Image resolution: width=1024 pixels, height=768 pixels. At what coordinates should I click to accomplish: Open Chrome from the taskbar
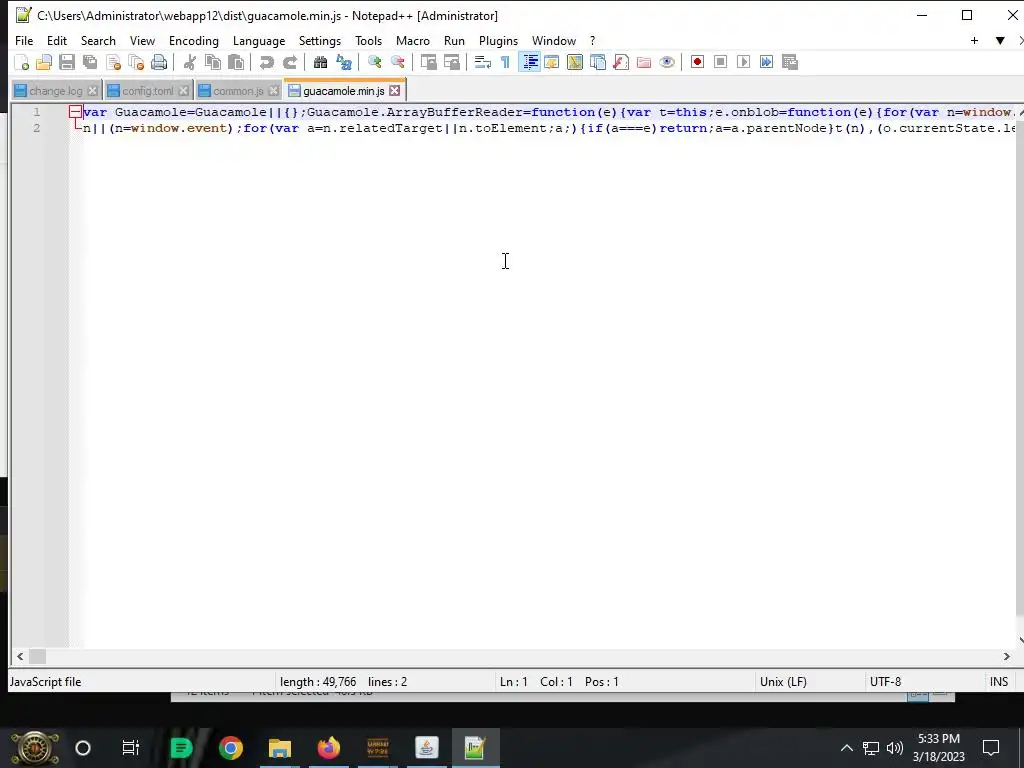point(231,748)
